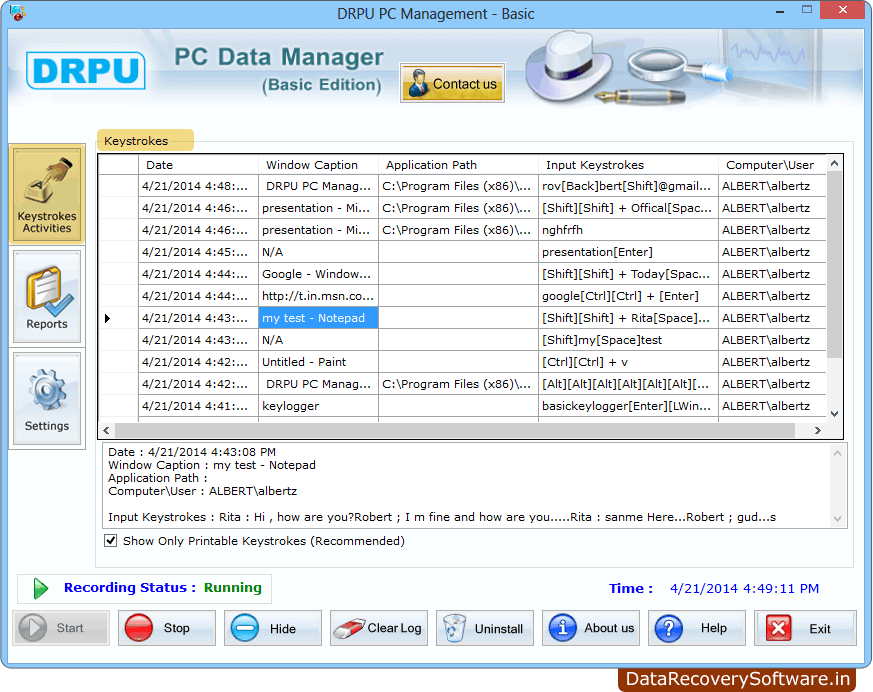Select the 'my test - Notepad' cell
The width and height of the screenshot is (873, 692).
point(318,318)
